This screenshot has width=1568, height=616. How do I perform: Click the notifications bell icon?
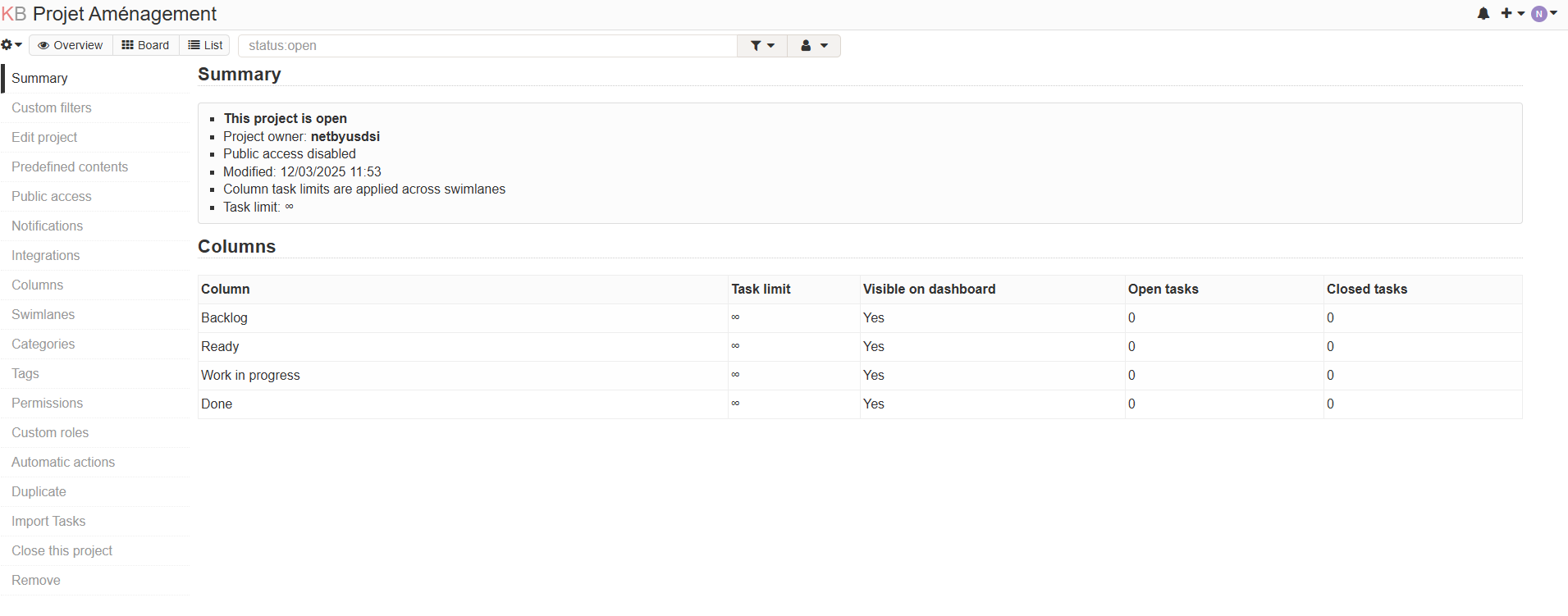point(1483,14)
